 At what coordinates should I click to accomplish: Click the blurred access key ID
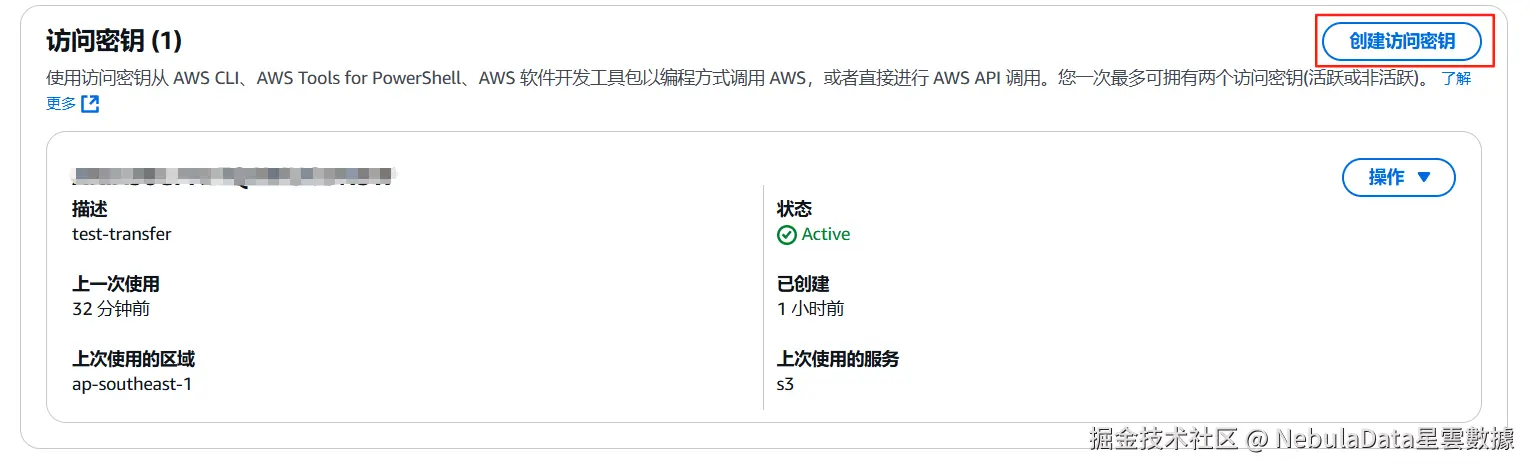(234, 178)
